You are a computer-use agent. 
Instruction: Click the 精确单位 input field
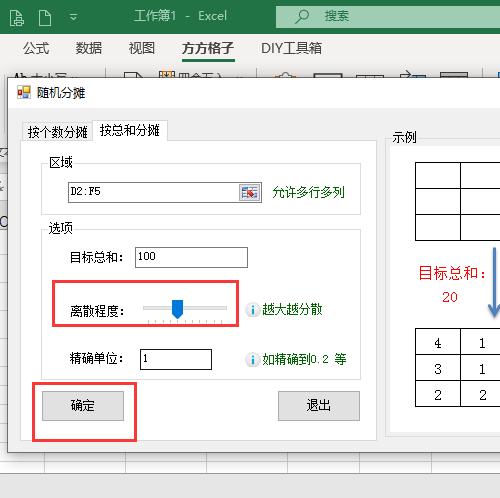click(x=176, y=359)
